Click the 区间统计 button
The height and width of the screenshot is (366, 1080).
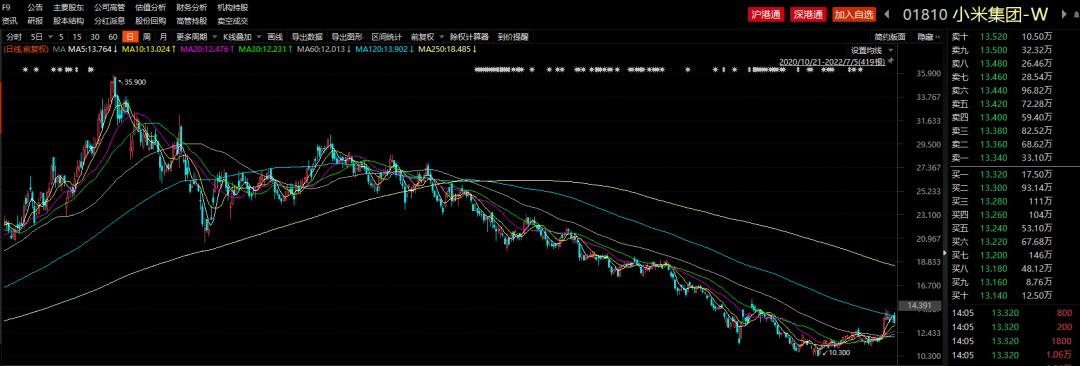[386, 37]
